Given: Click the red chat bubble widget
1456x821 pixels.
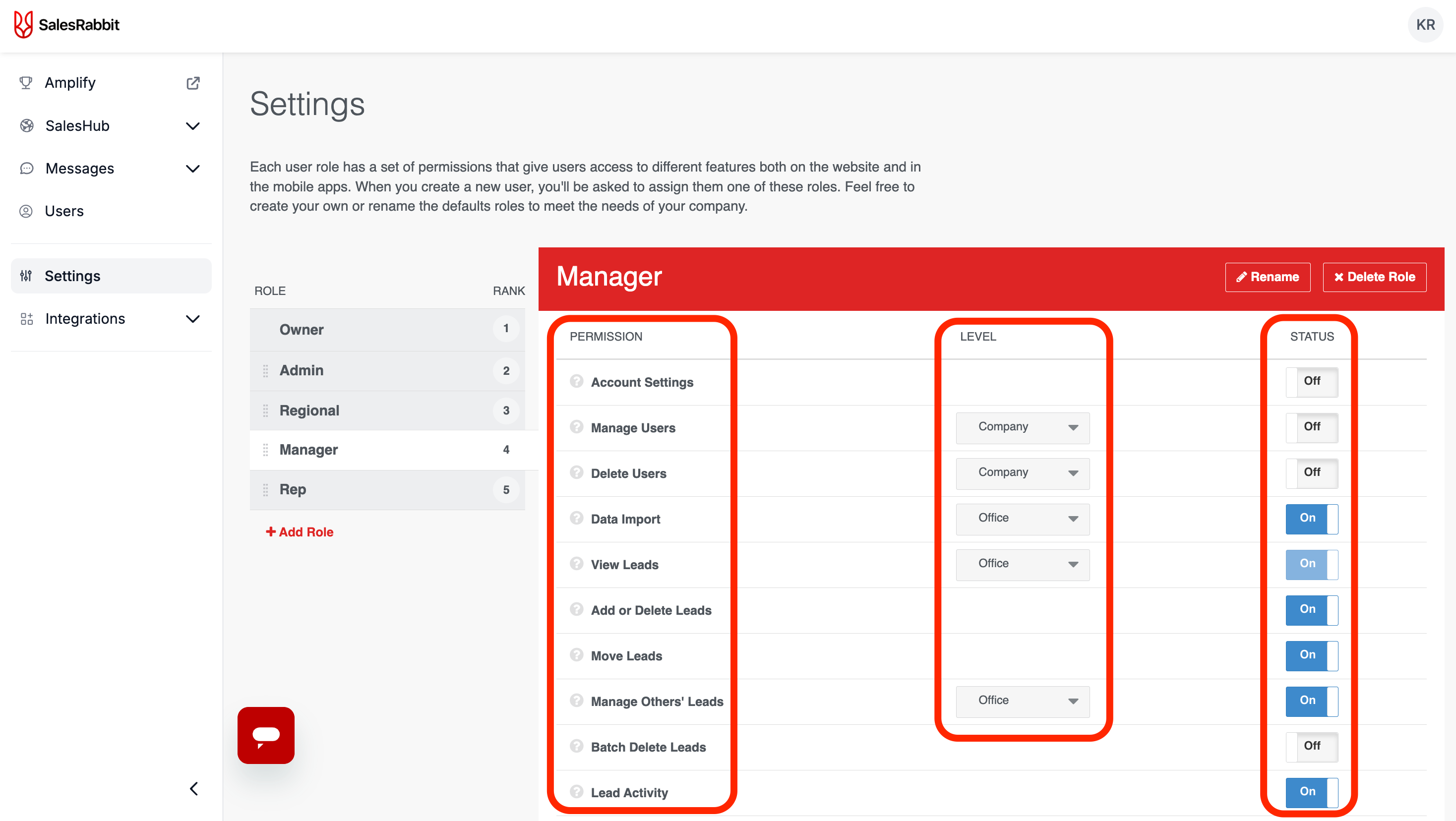Looking at the screenshot, I should pos(266,735).
